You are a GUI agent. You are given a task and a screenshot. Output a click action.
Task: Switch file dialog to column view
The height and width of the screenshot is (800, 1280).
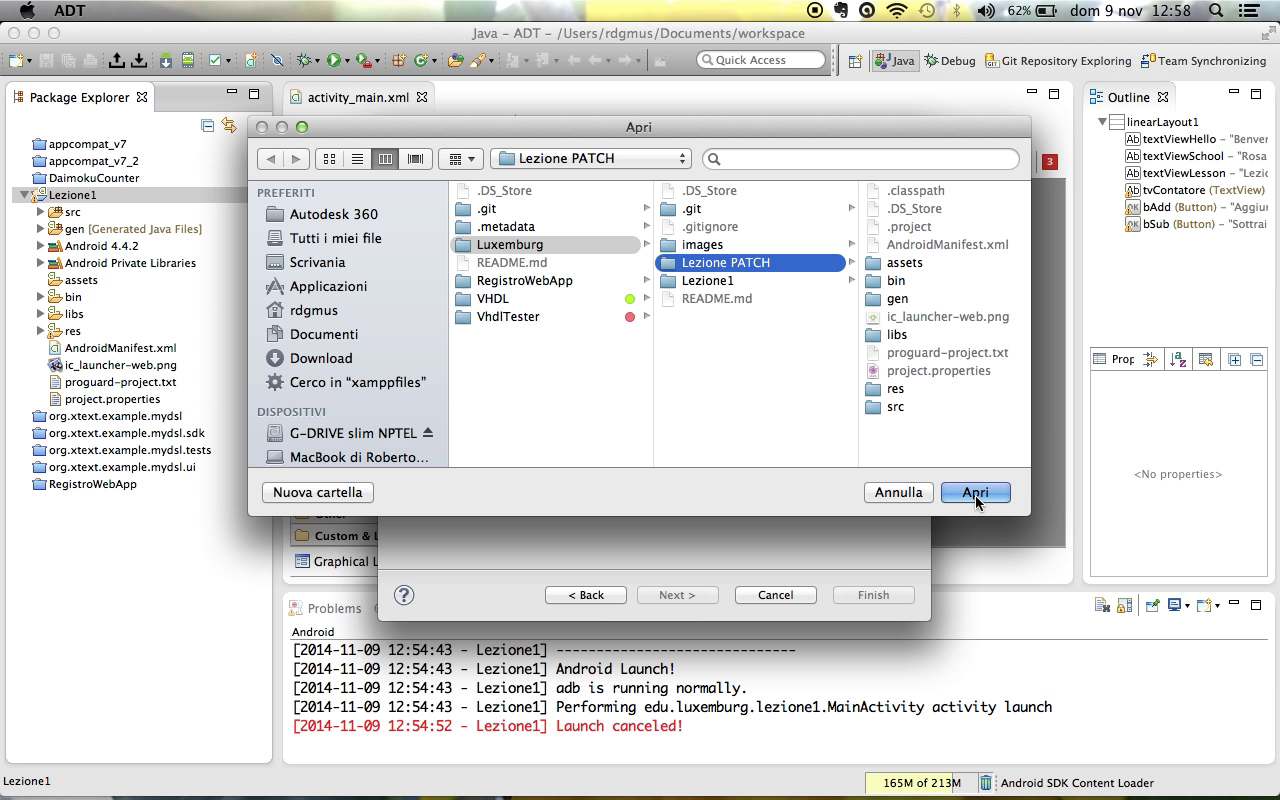click(385, 158)
